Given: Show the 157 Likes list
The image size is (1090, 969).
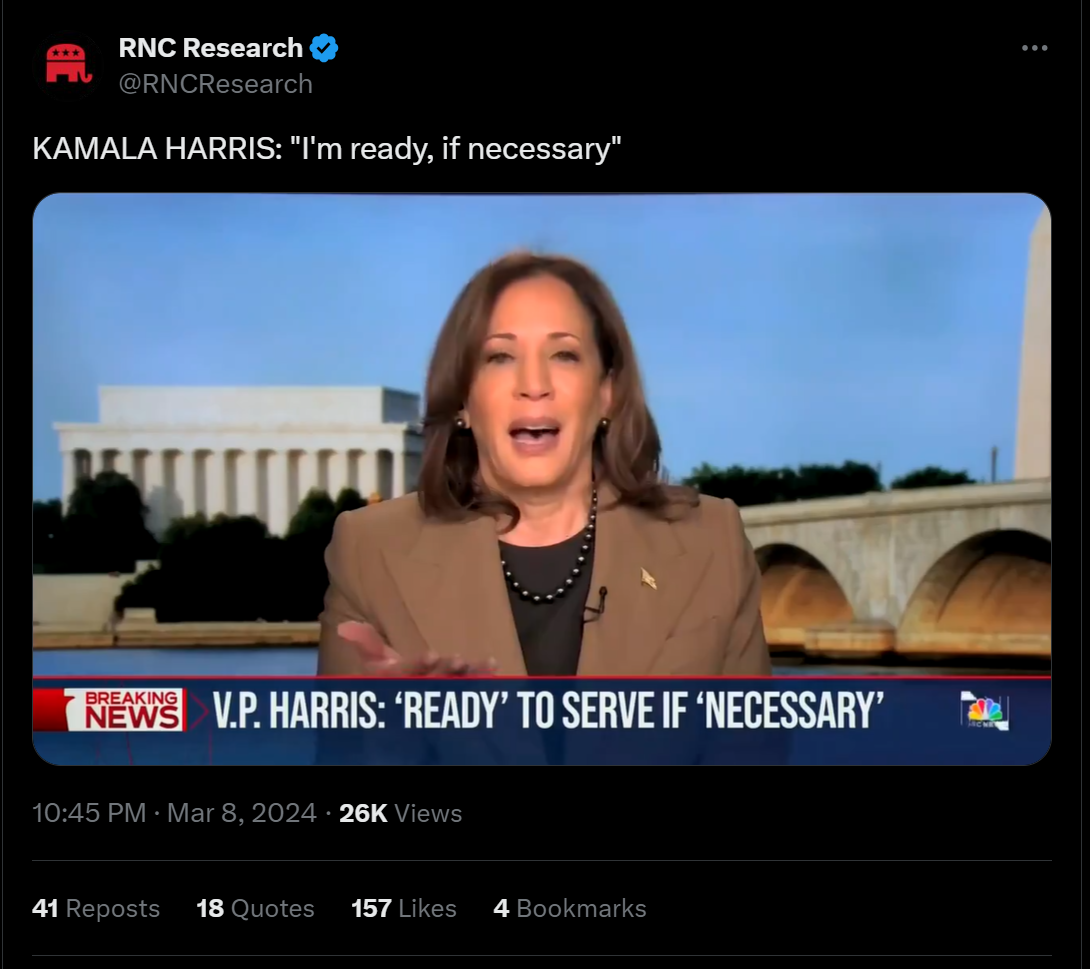Looking at the screenshot, I should coord(404,909).
